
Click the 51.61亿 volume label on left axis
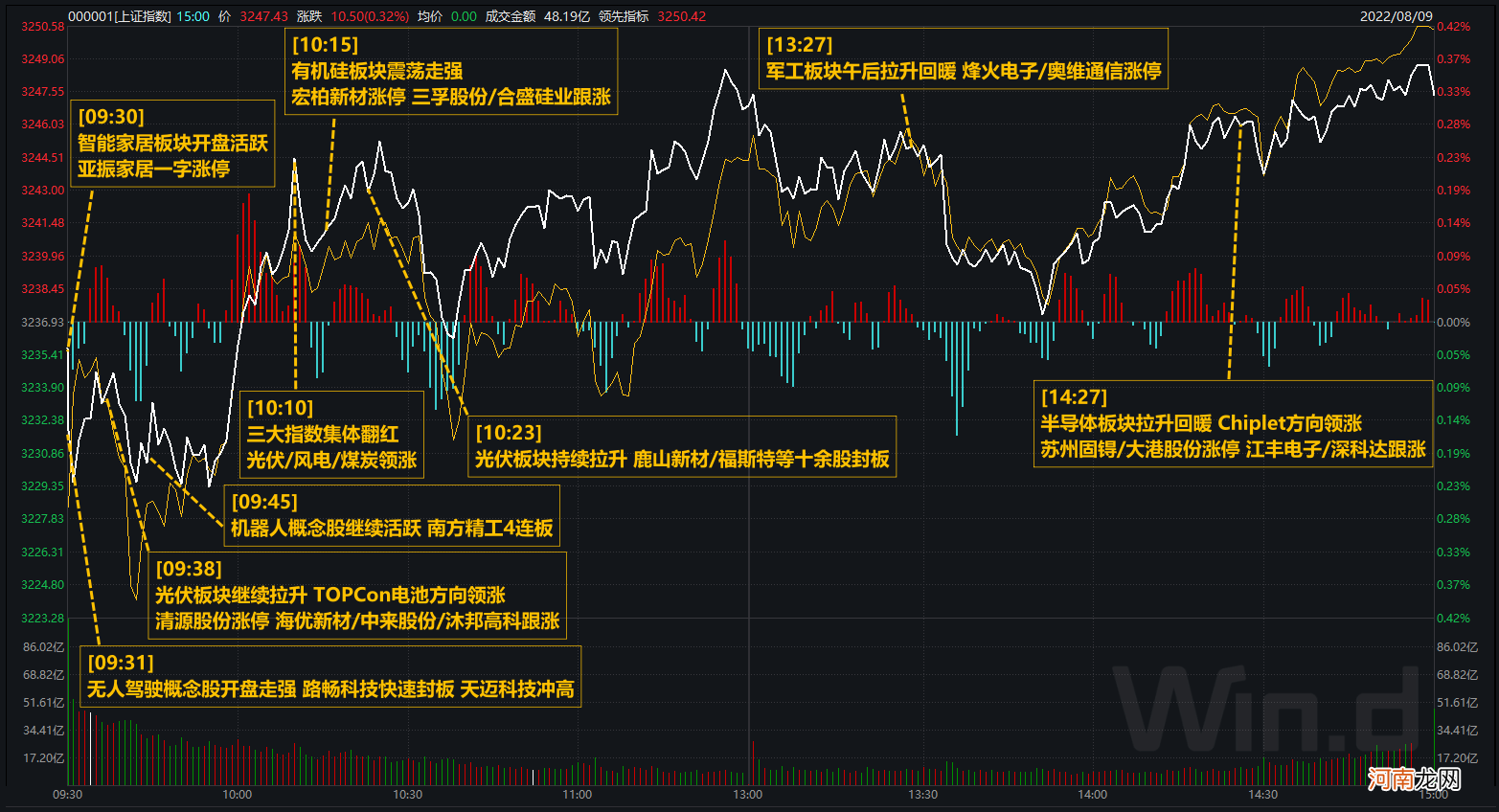point(44,703)
